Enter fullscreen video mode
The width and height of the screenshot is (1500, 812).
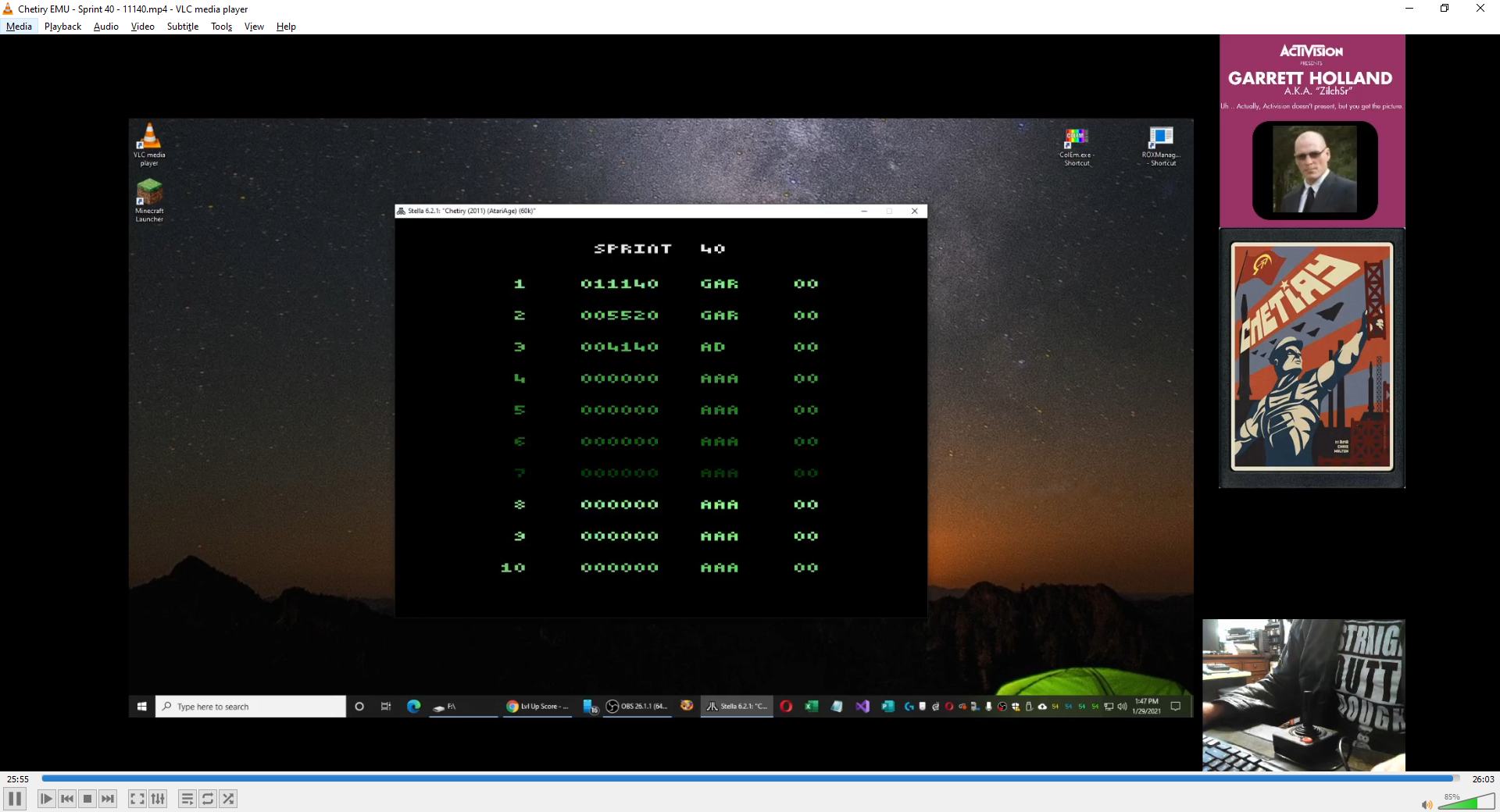pos(137,799)
